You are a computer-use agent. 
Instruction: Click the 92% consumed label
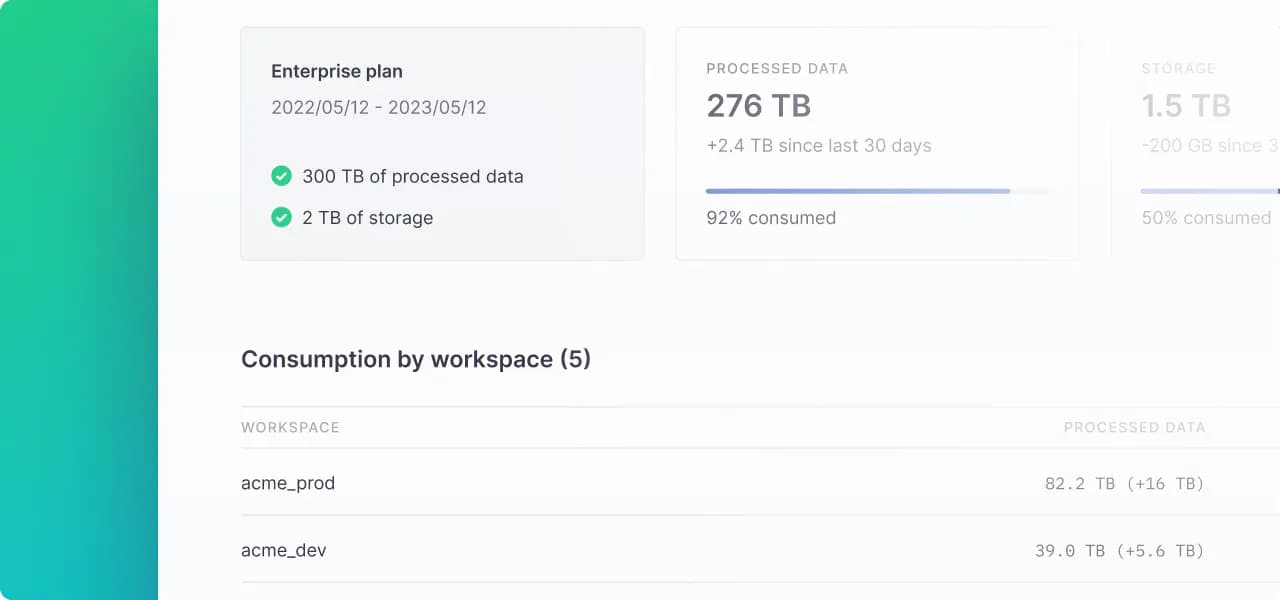point(770,217)
